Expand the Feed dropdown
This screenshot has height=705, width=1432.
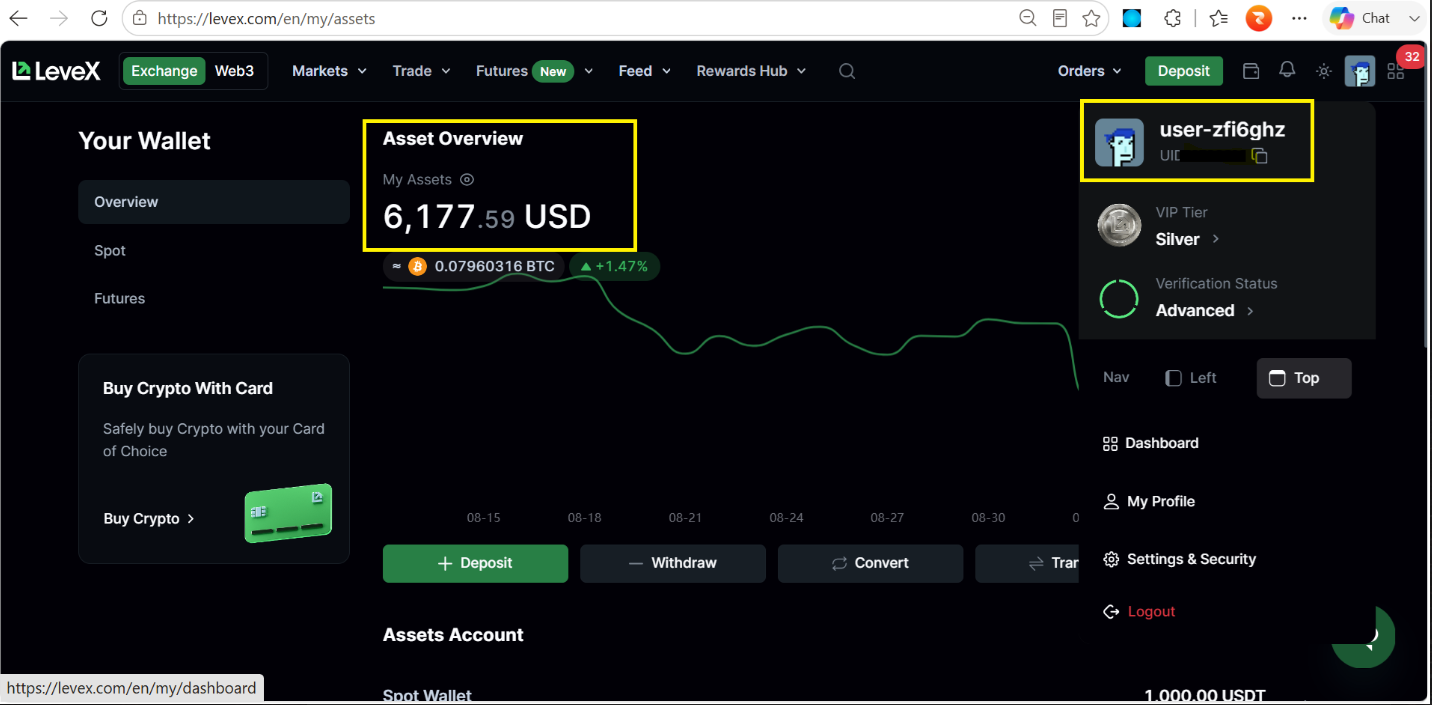pos(644,71)
